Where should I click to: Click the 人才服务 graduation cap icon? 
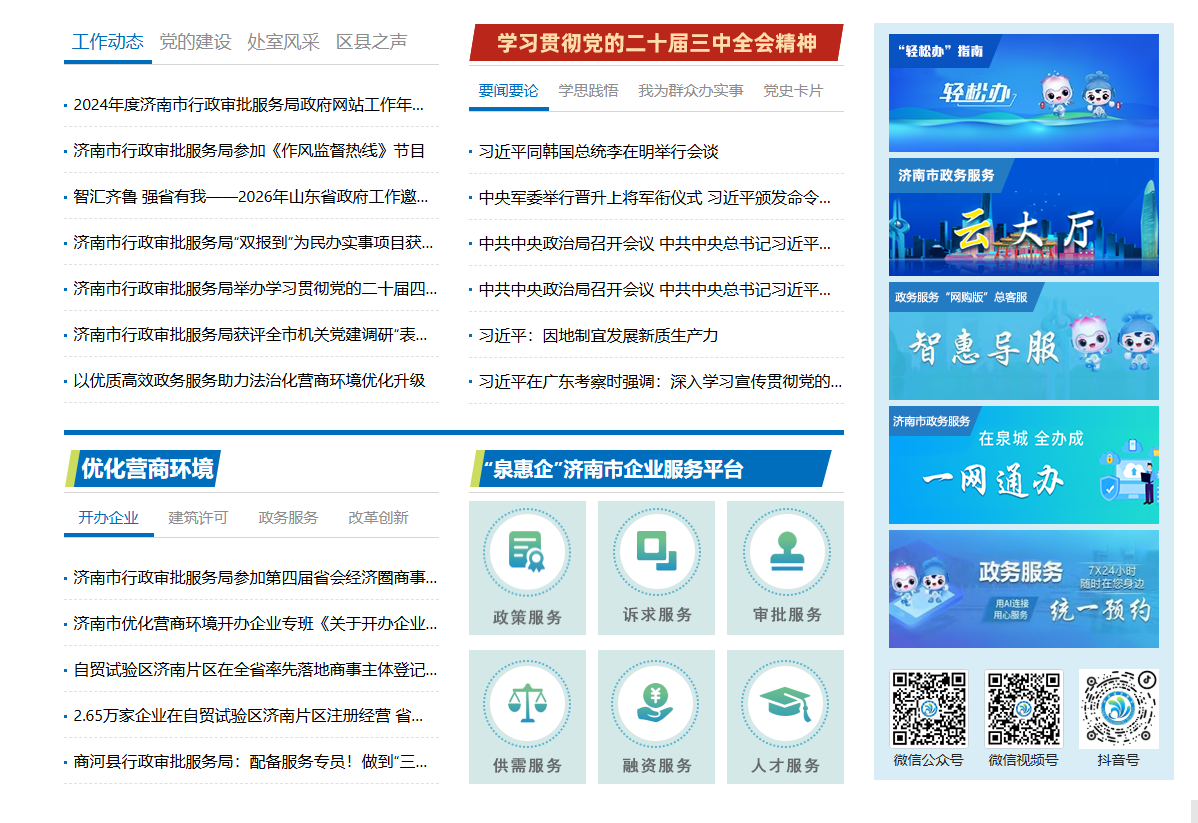tap(785, 702)
